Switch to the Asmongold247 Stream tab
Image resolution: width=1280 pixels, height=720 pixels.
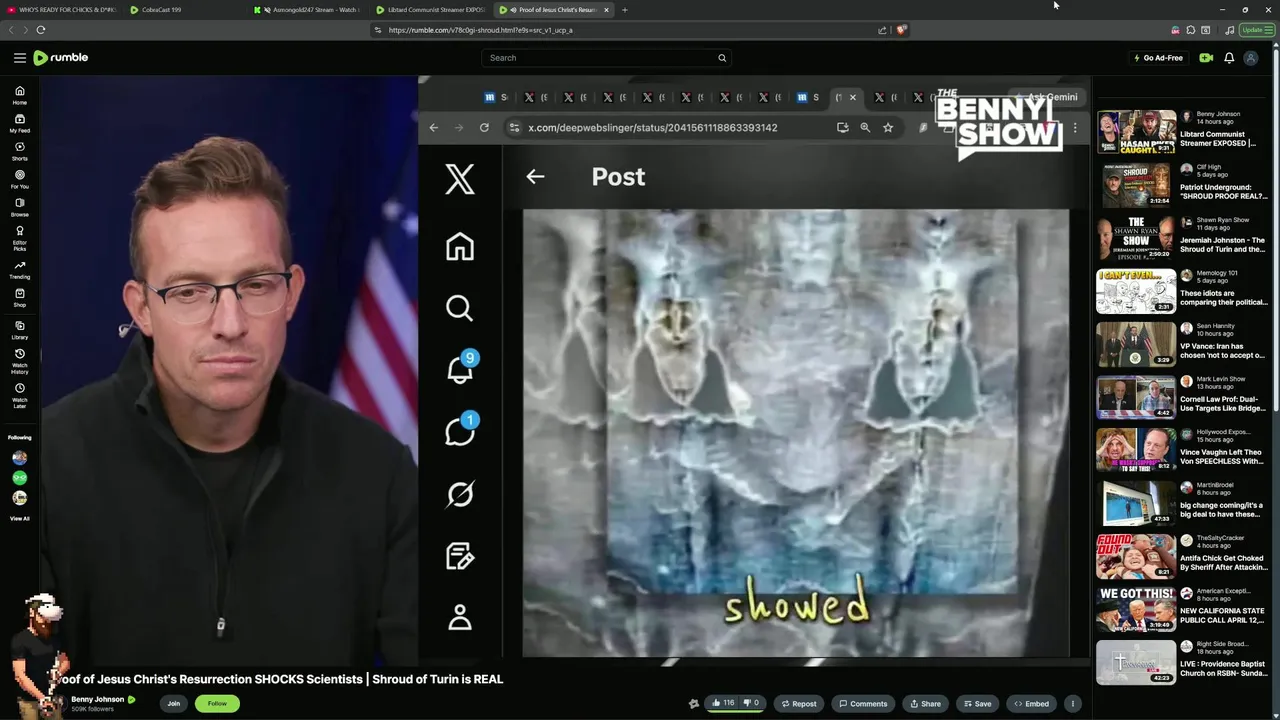(x=308, y=10)
